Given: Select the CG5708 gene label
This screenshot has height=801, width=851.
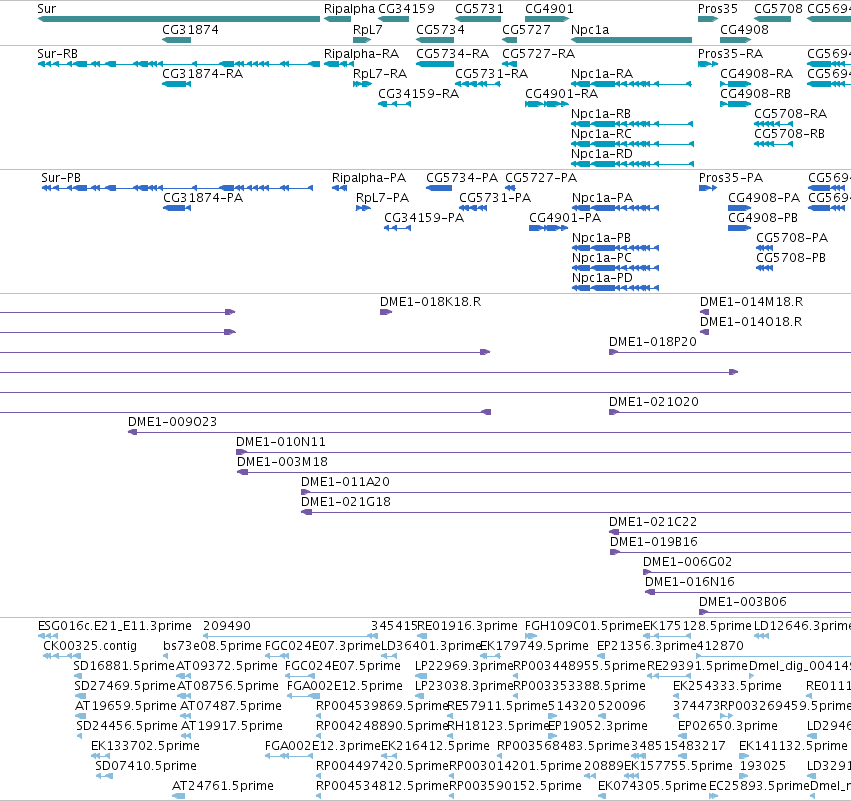Looking at the screenshot, I should tap(778, 9).
